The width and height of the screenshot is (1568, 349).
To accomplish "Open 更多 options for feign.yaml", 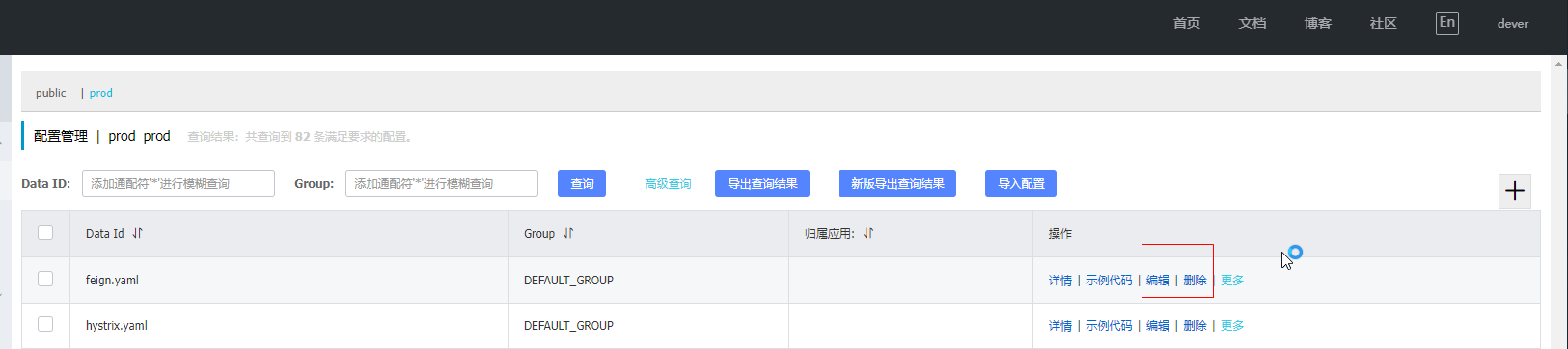I will (1232, 281).
